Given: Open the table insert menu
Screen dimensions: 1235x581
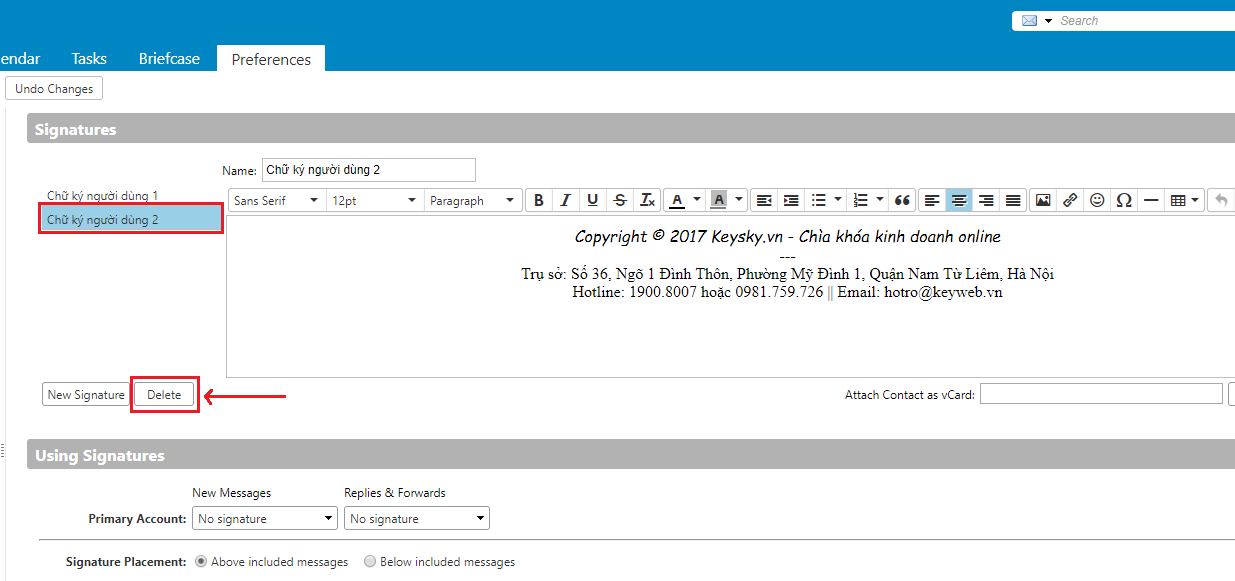Looking at the screenshot, I should 1184,200.
